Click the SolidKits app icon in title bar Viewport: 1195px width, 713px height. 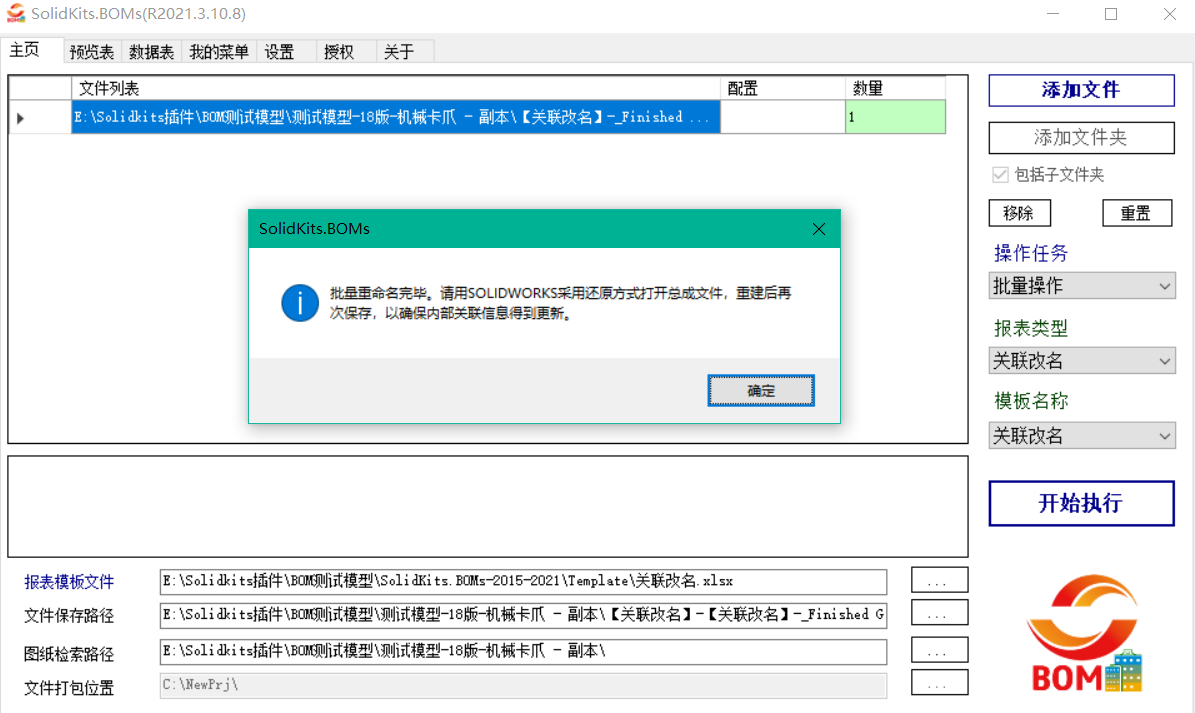coord(18,14)
